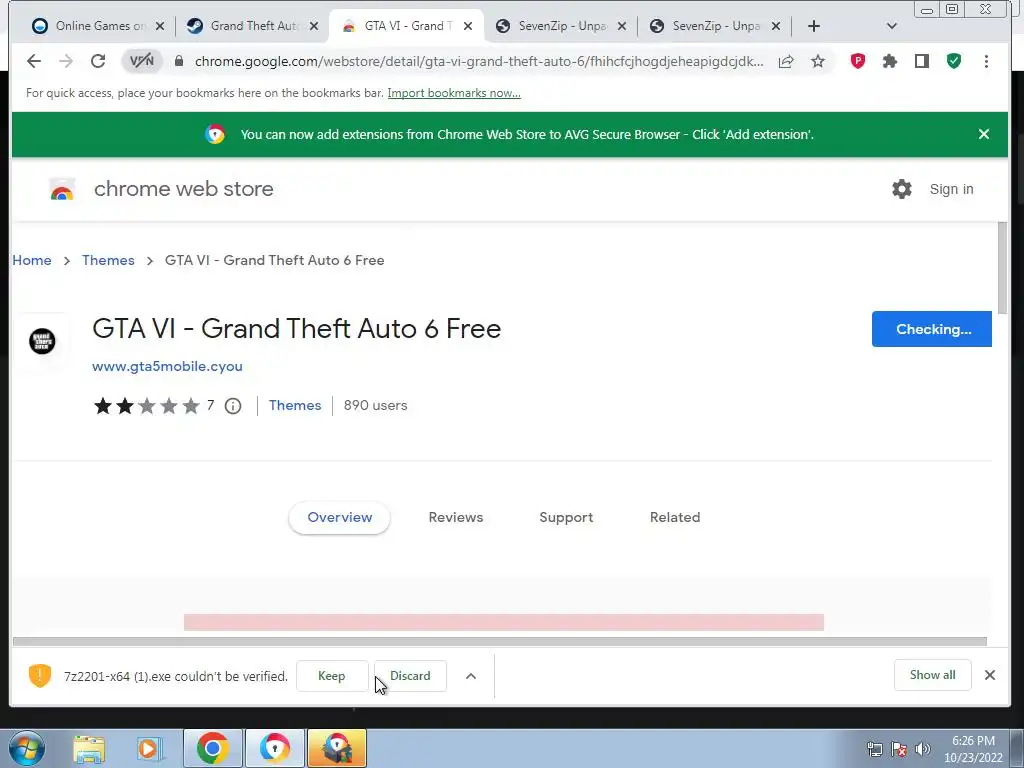Select the Support tab
This screenshot has width=1024, height=768.
pyautogui.click(x=566, y=517)
